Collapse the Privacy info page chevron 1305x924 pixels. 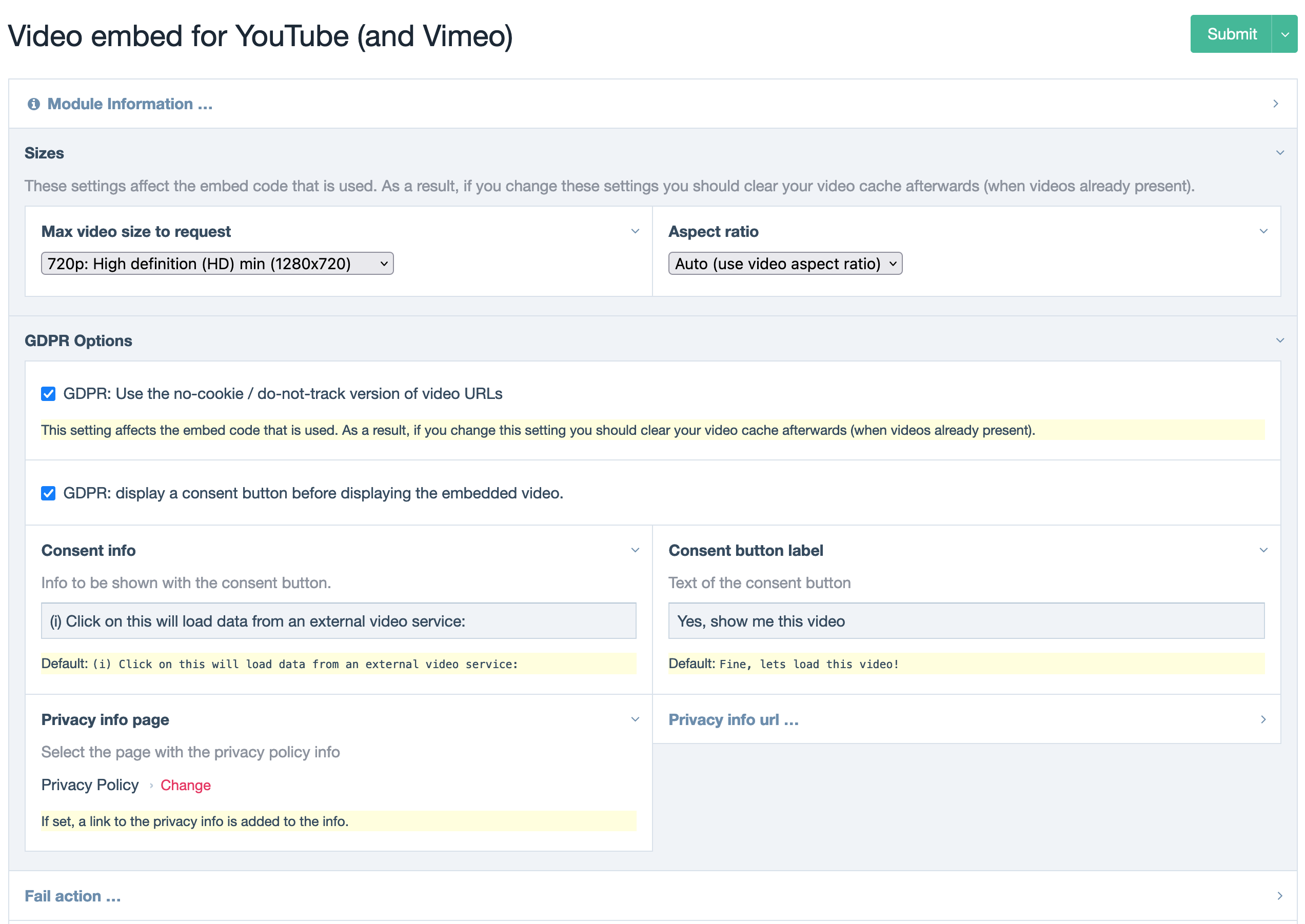[635, 720]
